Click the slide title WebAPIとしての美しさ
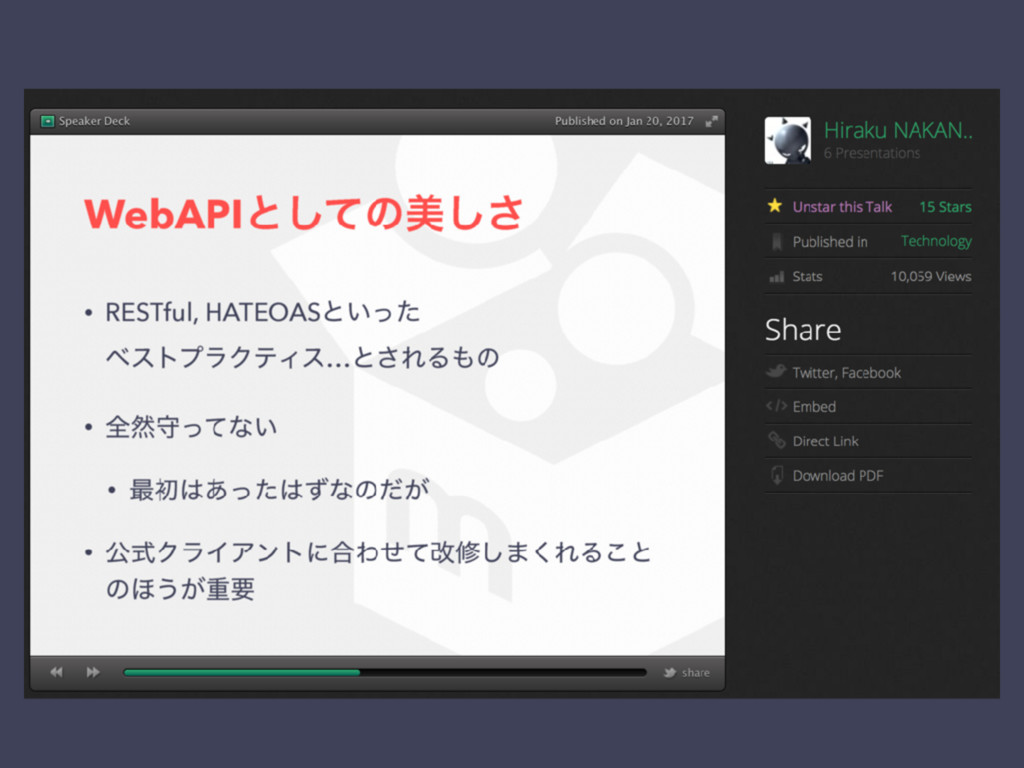 (x=304, y=213)
